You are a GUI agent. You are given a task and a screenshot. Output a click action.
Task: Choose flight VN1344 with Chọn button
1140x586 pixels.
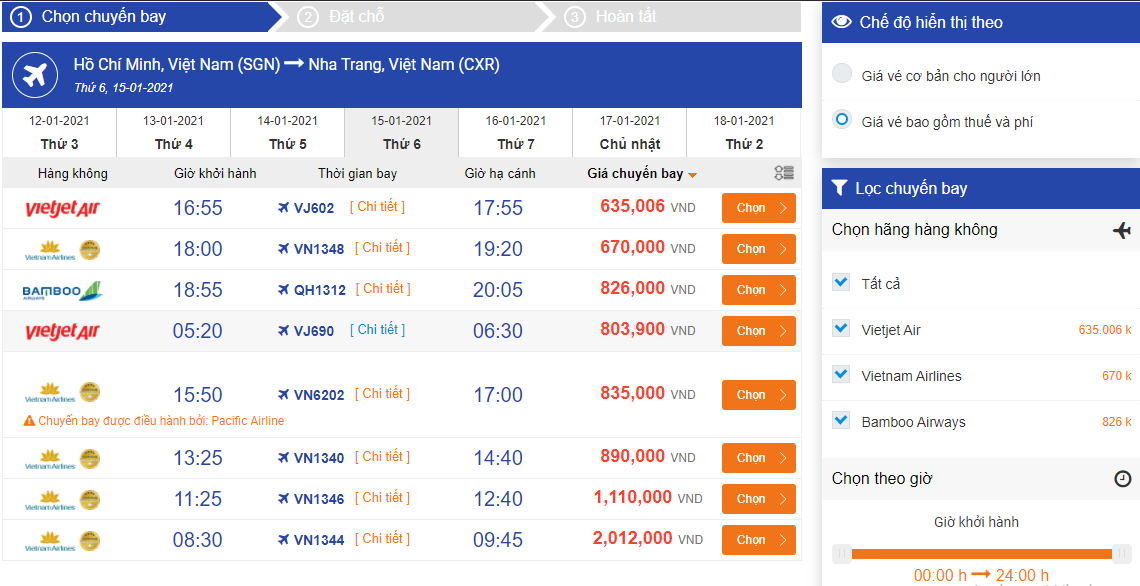(x=759, y=539)
